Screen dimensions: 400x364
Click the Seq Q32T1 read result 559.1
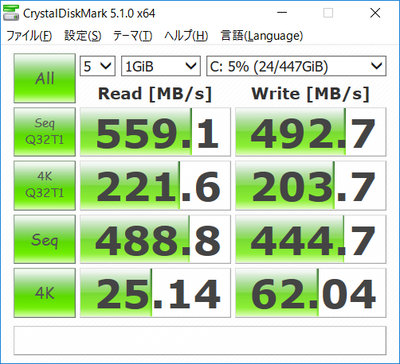[155, 132]
